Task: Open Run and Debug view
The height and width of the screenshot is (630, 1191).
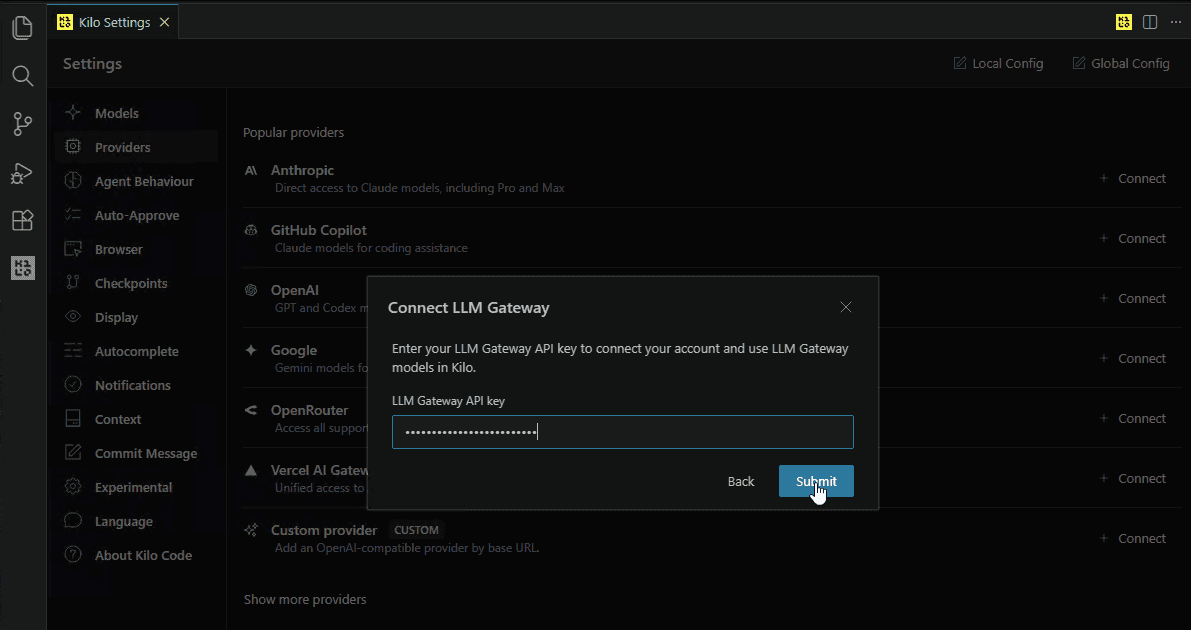Action: (23, 173)
